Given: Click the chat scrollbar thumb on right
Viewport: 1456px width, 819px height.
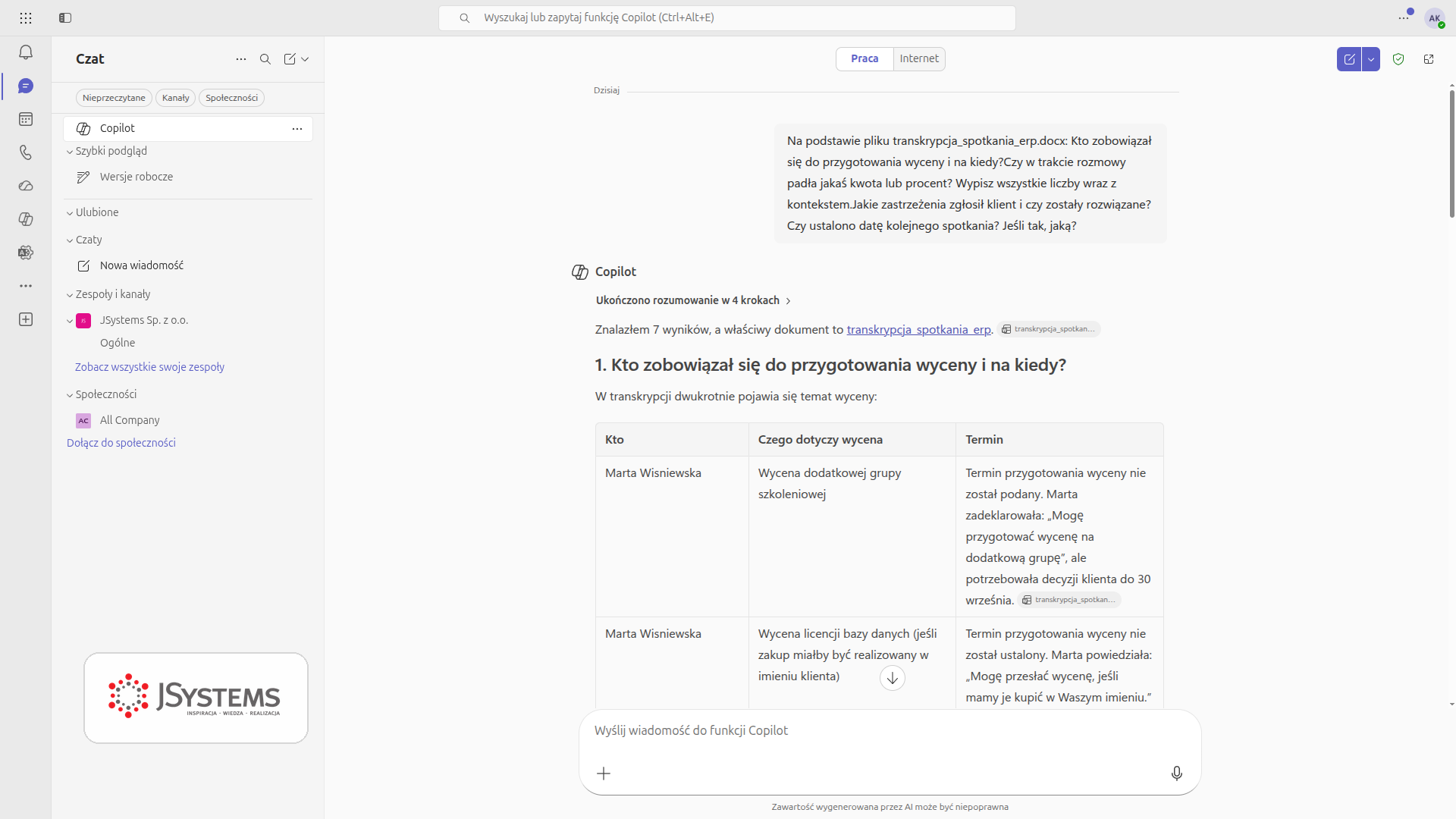Looking at the screenshot, I should click(x=1451, y=153).
